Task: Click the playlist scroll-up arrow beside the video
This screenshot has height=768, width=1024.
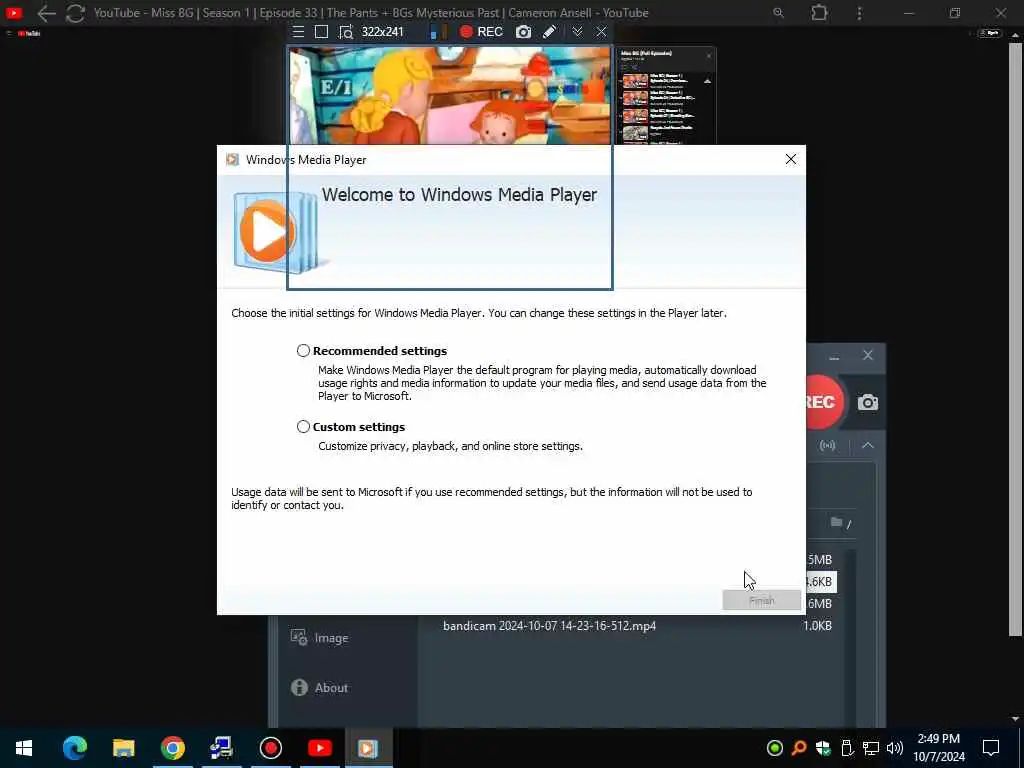Action: point(707,81)
